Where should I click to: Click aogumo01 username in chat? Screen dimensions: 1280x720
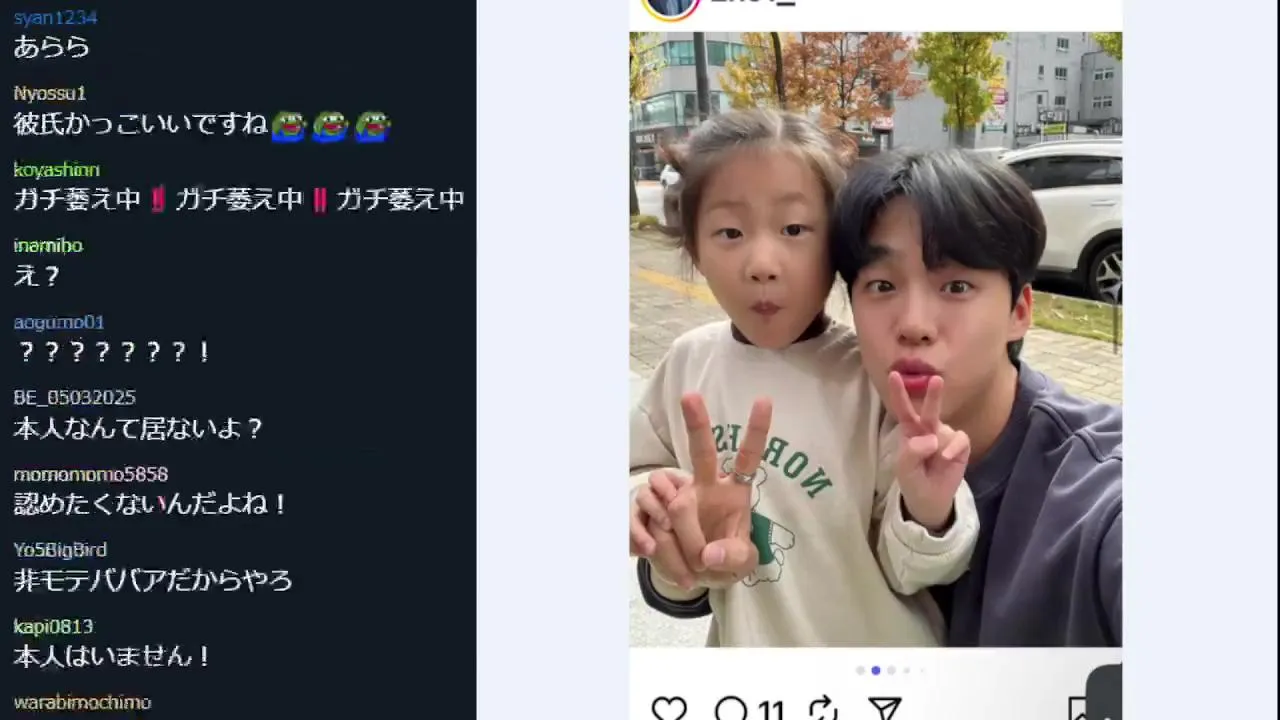(59, 322)
